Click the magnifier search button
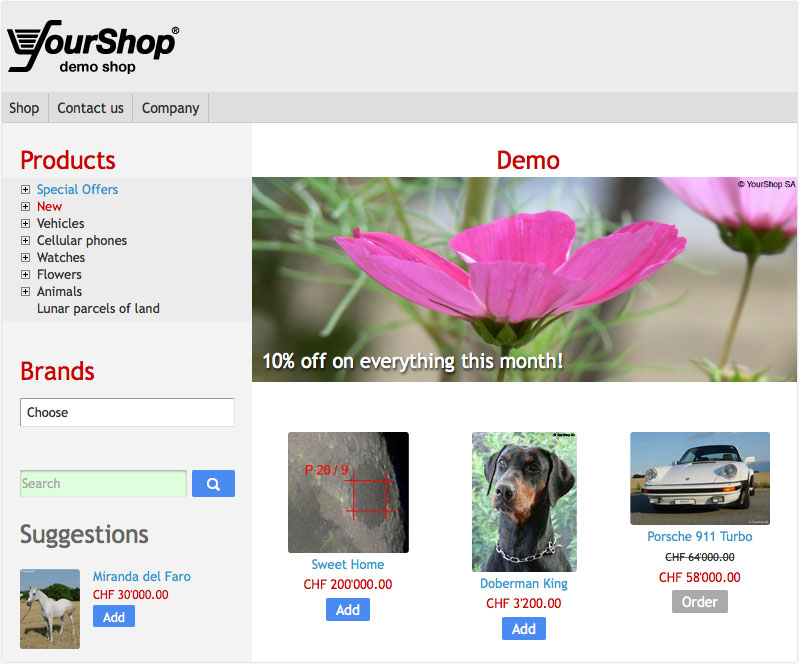Viewport: 800px width, 665px height. [x=213, y=483]
